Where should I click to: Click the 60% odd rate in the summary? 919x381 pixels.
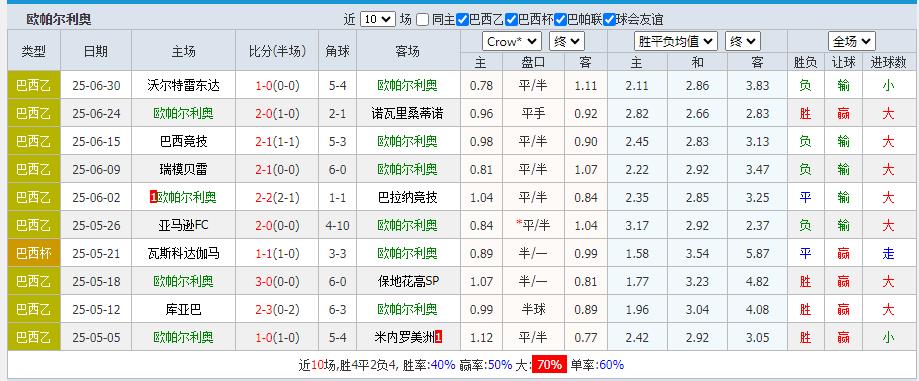click(612, 365)
